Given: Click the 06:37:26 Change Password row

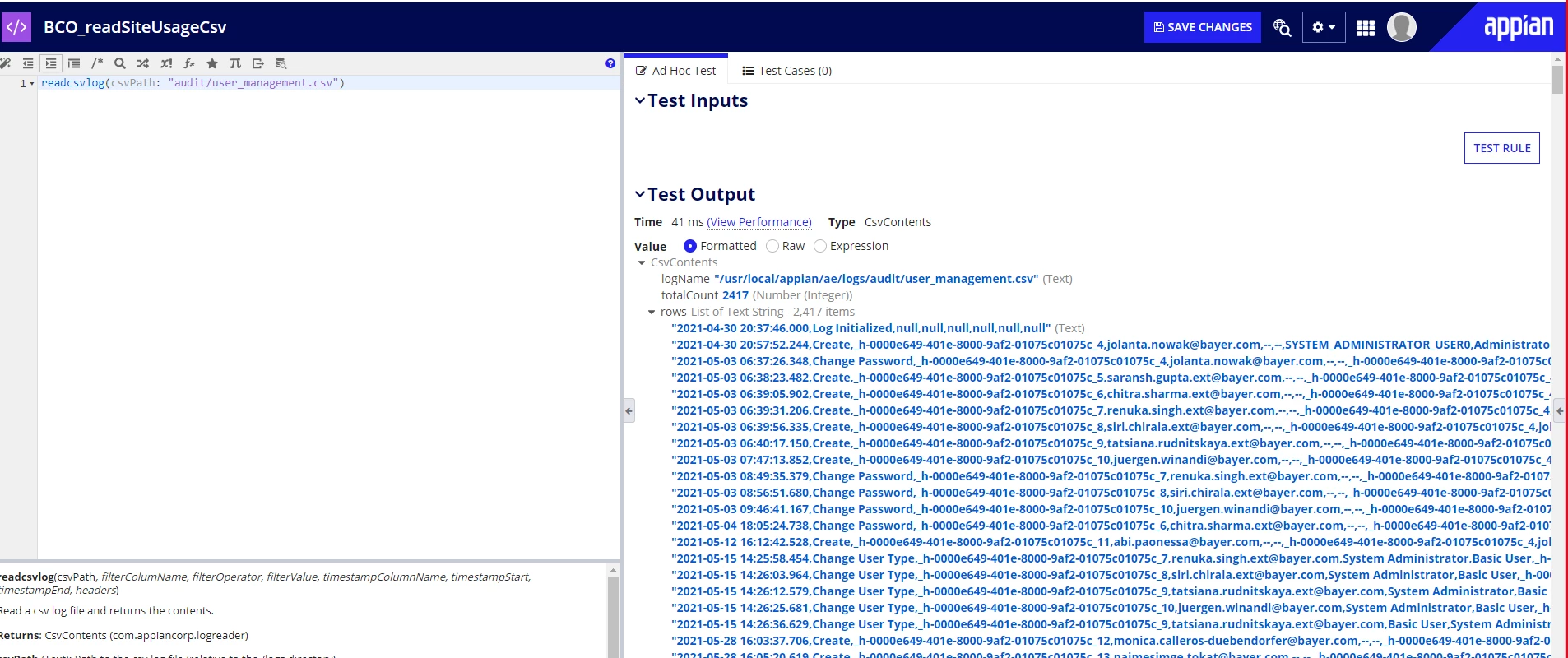Looking at the screenshot, I should tap(1111, 361).
